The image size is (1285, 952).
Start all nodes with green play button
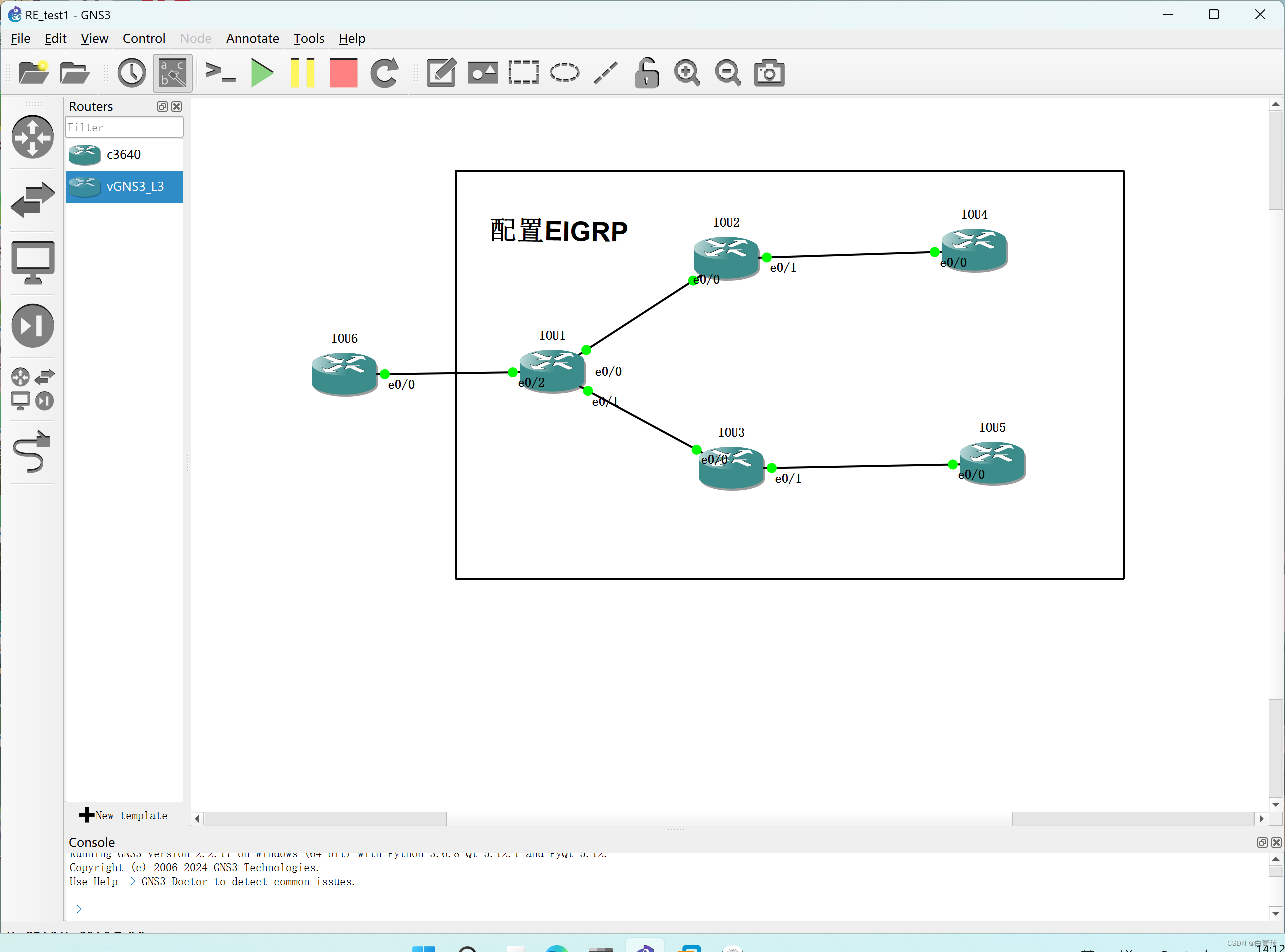point(262,73)
